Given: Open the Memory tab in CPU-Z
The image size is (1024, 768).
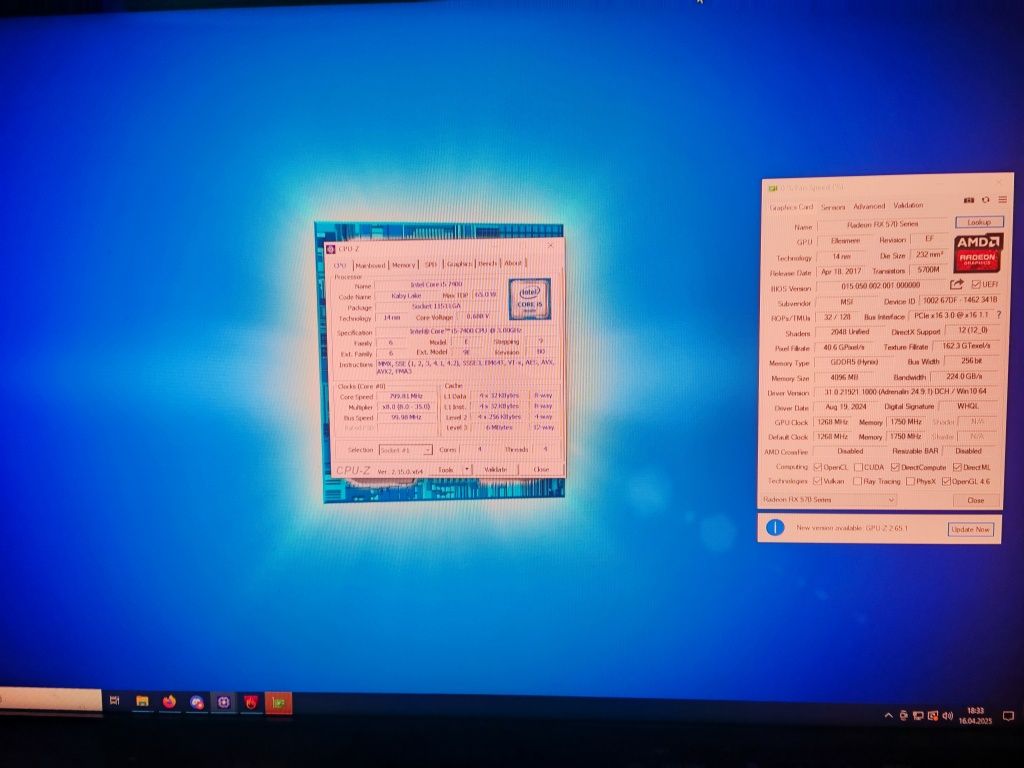Looking at the screenshot, I should tap(404, 264).
